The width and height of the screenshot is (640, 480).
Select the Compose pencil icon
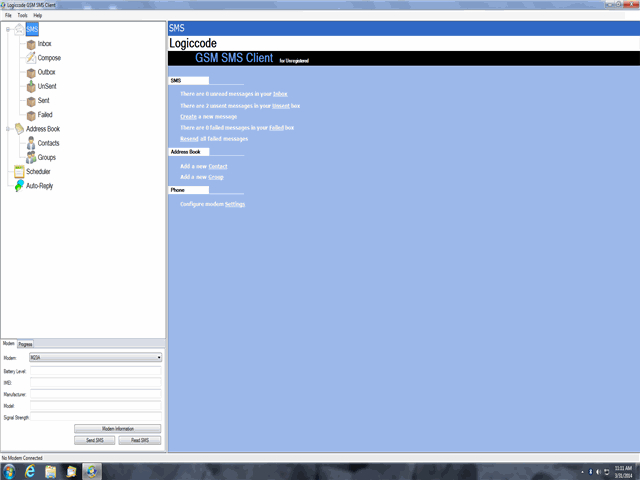coord(30,58)
